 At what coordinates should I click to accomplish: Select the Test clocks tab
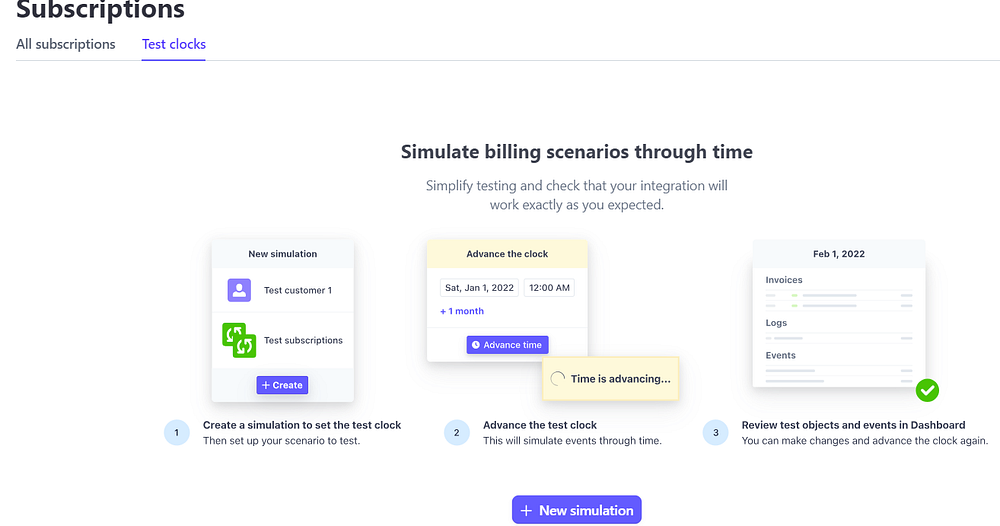tap(173, 44)
